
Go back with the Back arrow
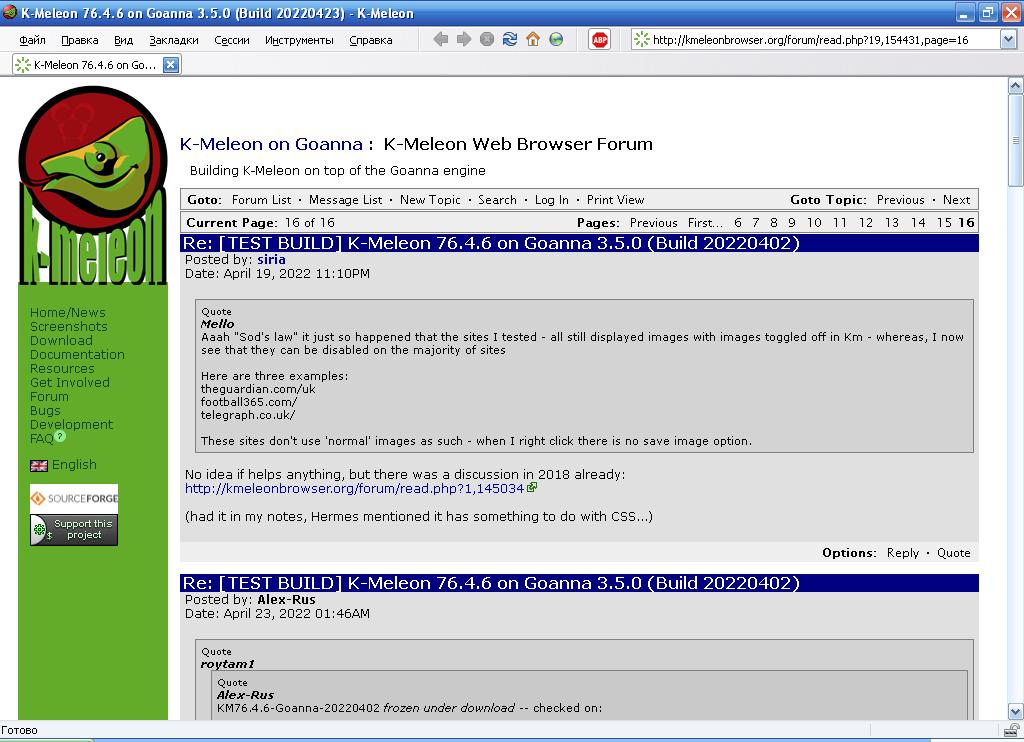click(x=441, y=39)
